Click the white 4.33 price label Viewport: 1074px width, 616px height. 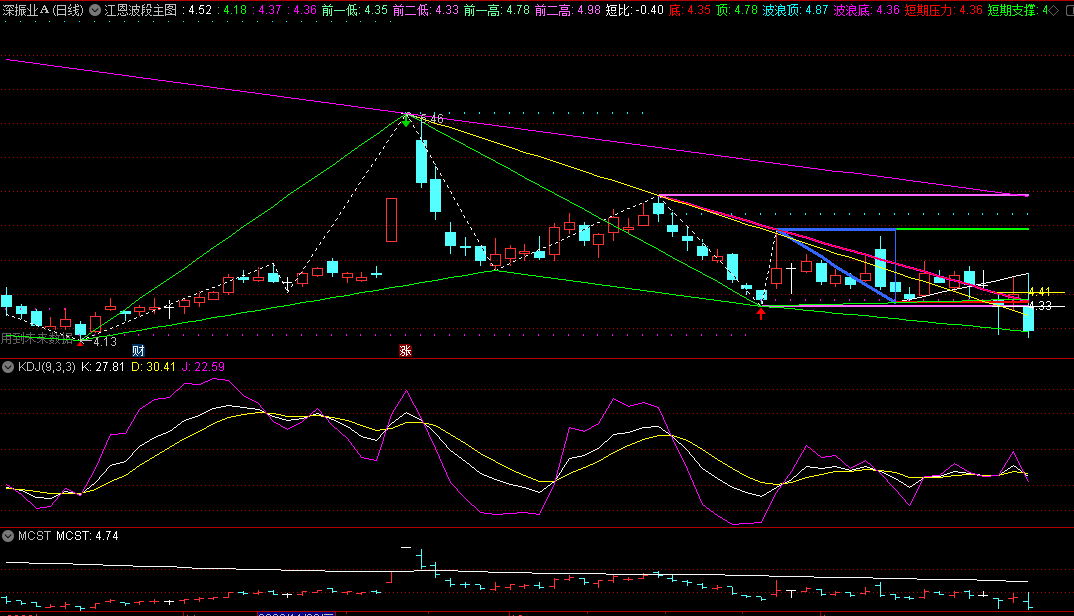tap(1040, 306)
